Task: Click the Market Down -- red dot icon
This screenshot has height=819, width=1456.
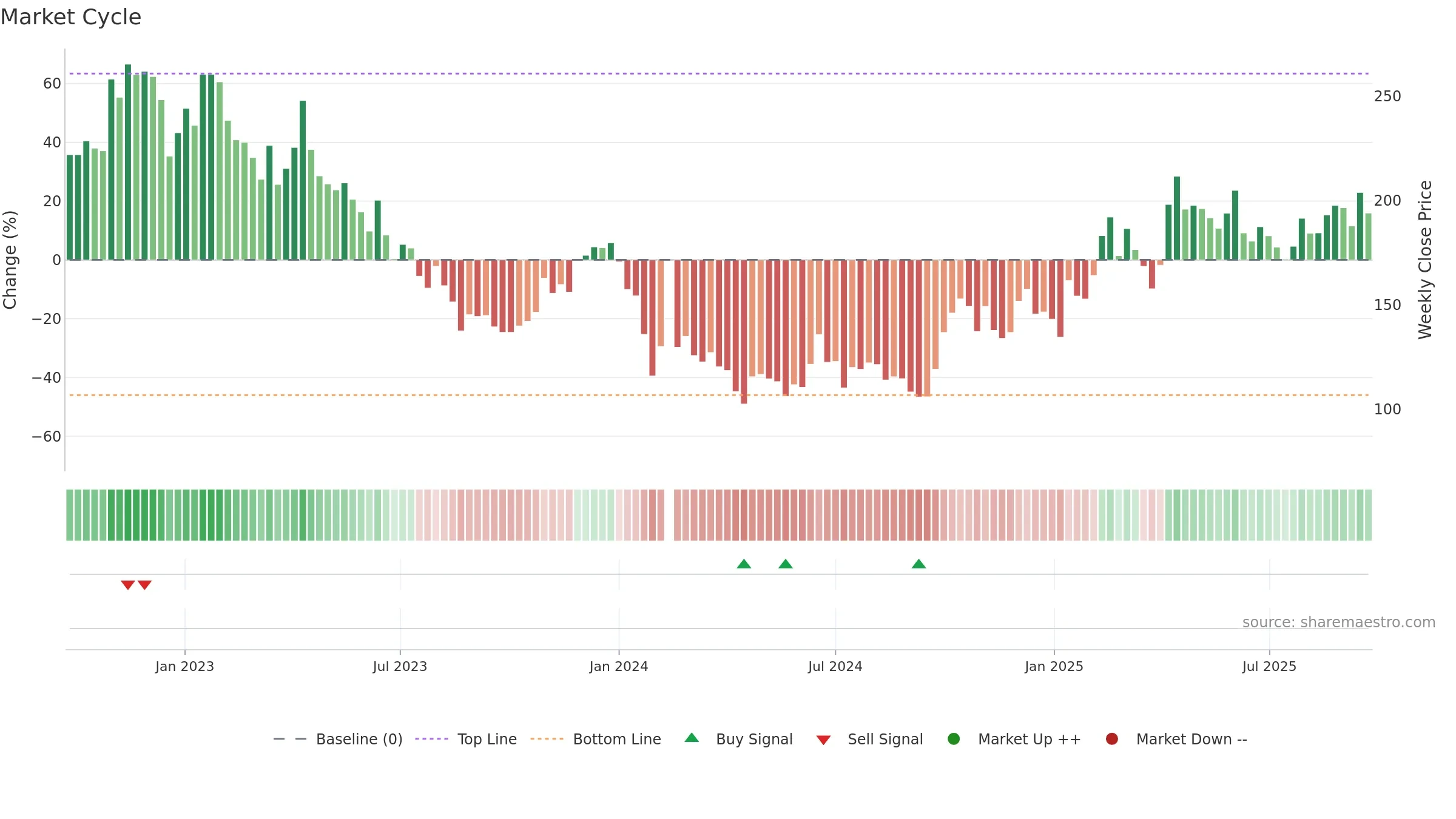Action: tap(1112, 739)
